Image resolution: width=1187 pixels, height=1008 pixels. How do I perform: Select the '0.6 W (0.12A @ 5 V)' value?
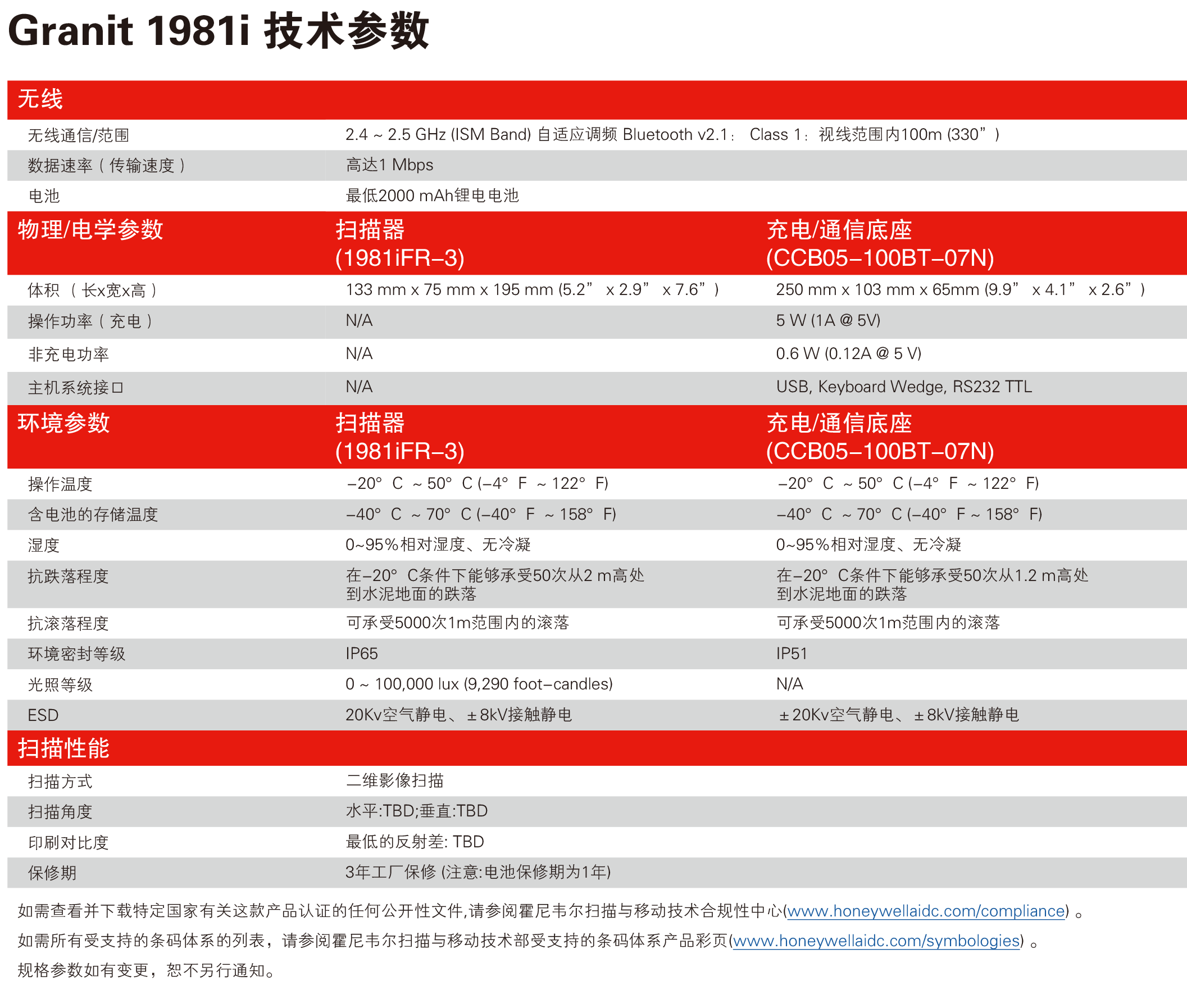click(x=848, y=354)
